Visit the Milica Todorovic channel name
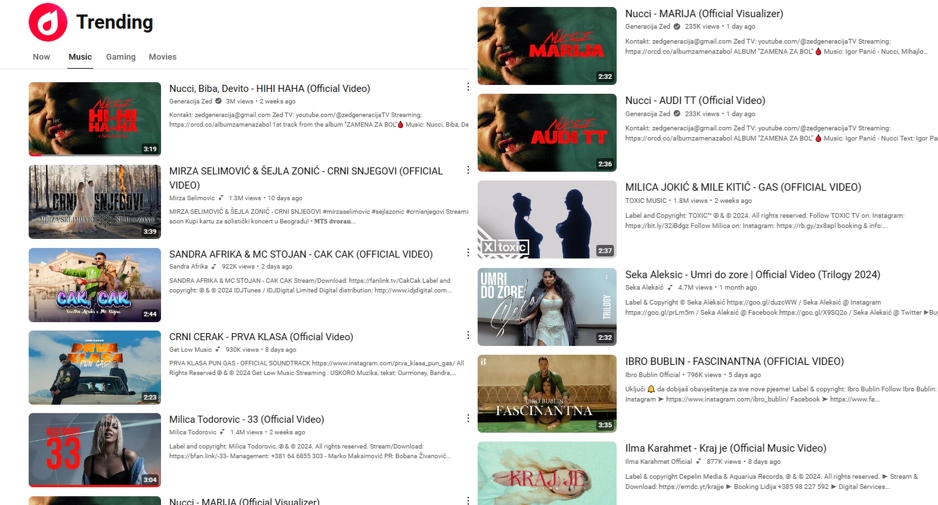 point(193,432)
